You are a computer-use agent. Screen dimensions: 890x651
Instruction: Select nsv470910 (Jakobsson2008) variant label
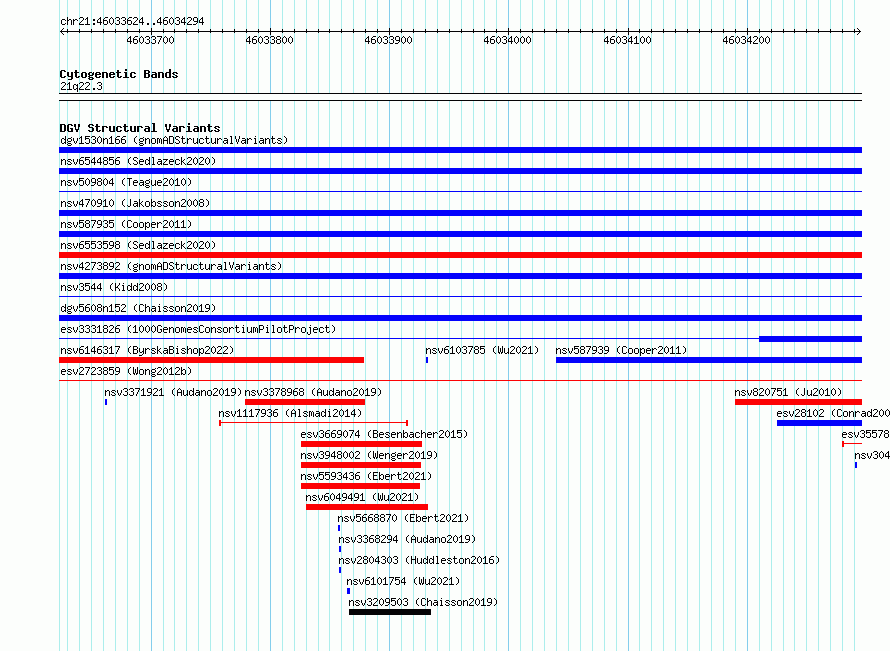click(x=135, y=203)
